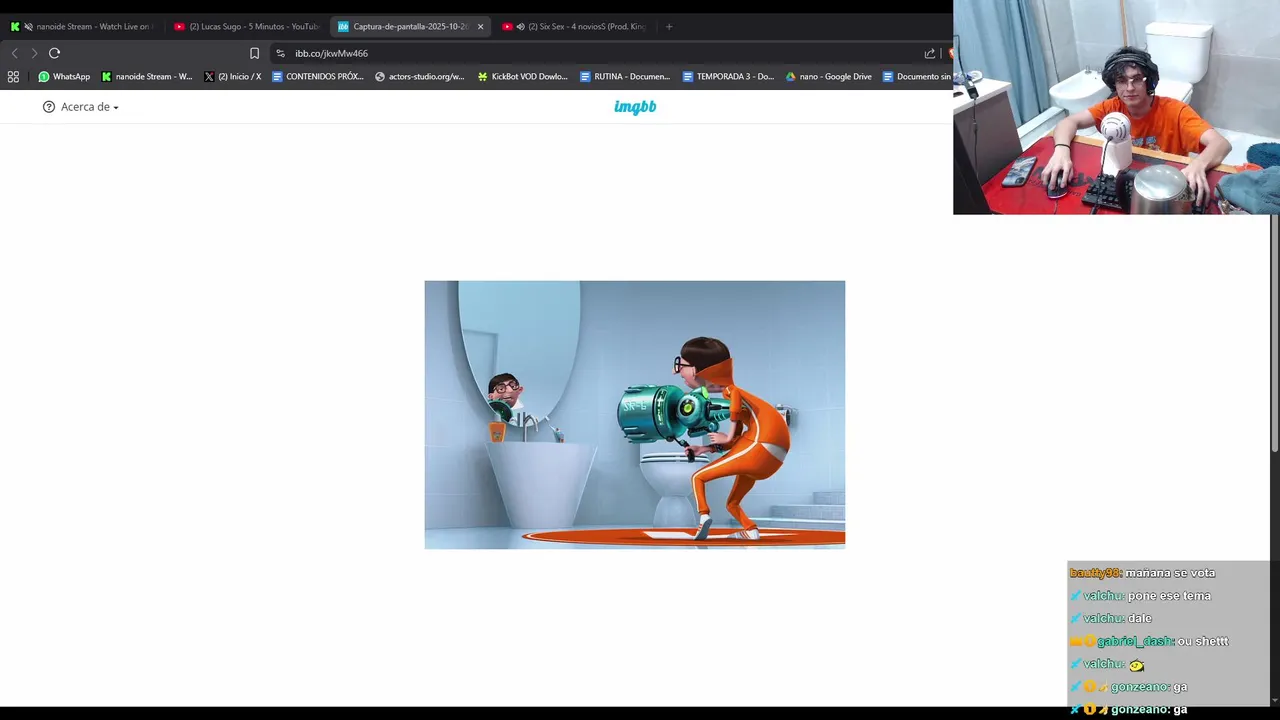
Task: Open the KickBot VOD Downloader bookmark
Action: (522, 76)
